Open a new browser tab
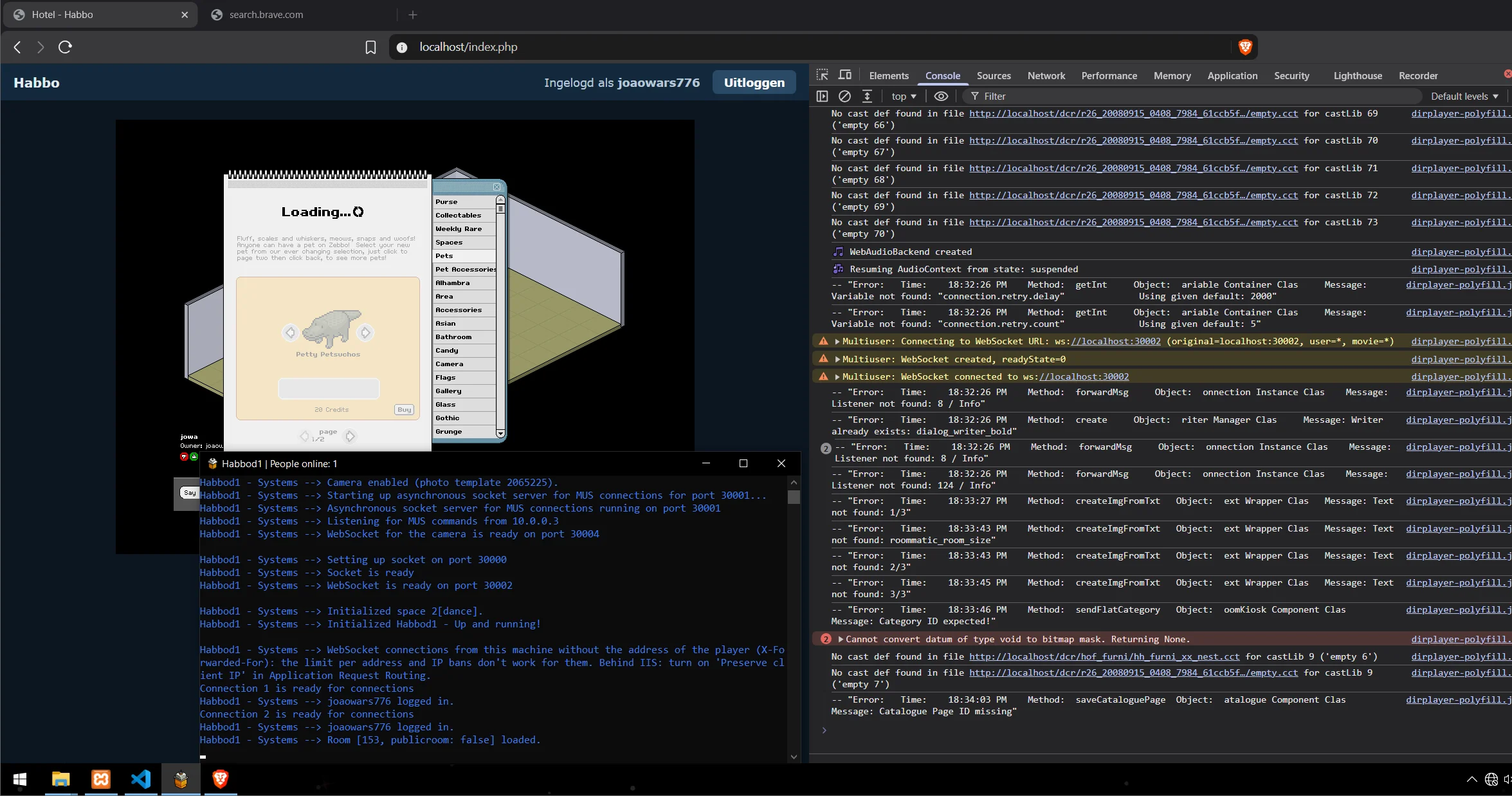The width and height of the screenshot is (1512, 796). tap(413, 15)
